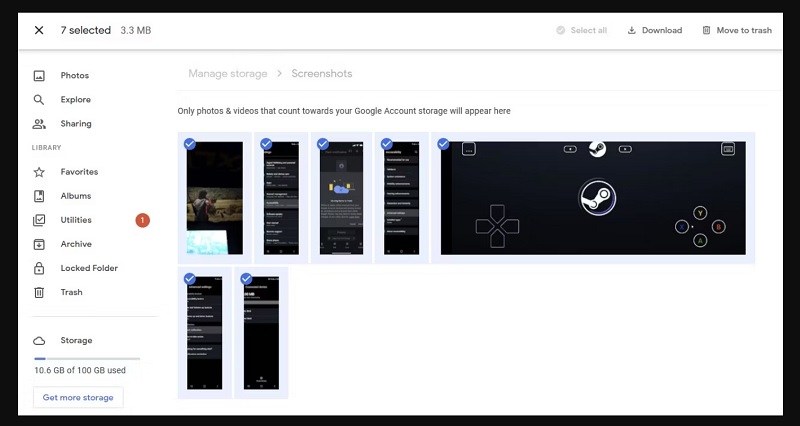Image resolution: width=800 pixels, height=426 pixels.
Task: Navigate to Manage storage breadcrumb
Action: (x=228, y=74)
